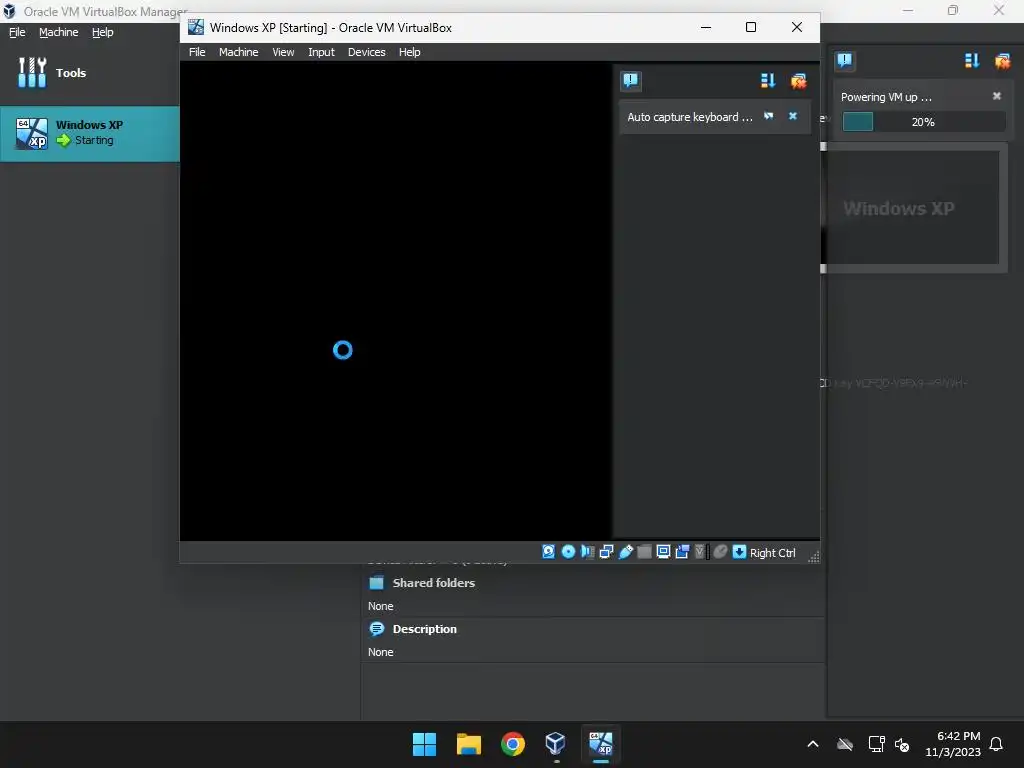Open Help menu in Windows XP VM window
This screenshot has width=1024, height=768.
click(x=409, y=52)
